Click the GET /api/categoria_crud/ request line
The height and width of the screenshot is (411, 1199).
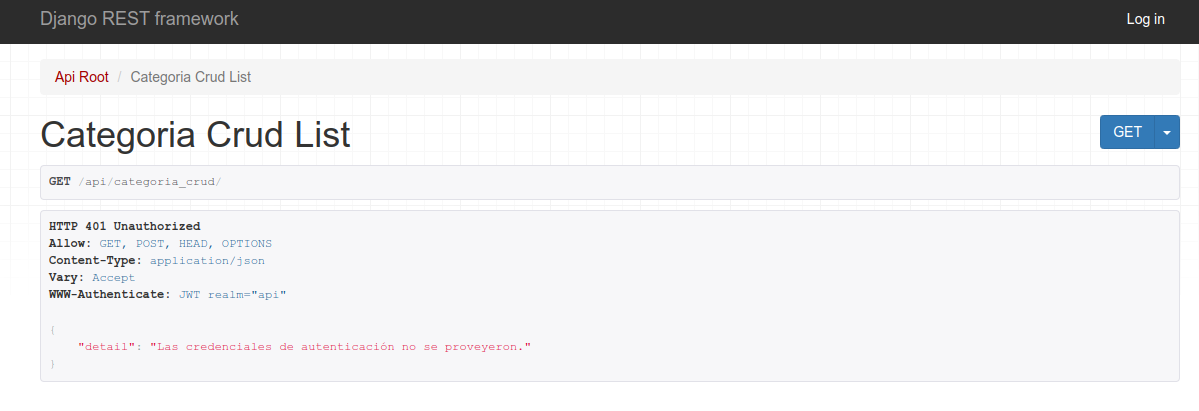(x=135, y=182)
